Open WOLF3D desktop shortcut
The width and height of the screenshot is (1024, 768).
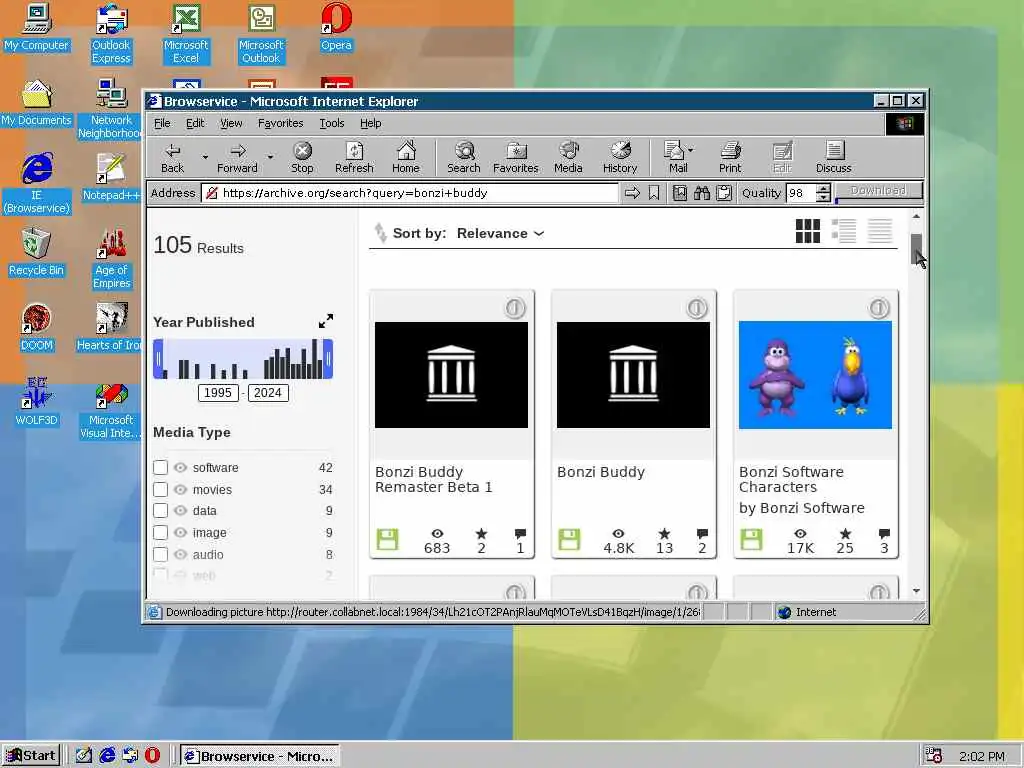(x=37, y=402)
